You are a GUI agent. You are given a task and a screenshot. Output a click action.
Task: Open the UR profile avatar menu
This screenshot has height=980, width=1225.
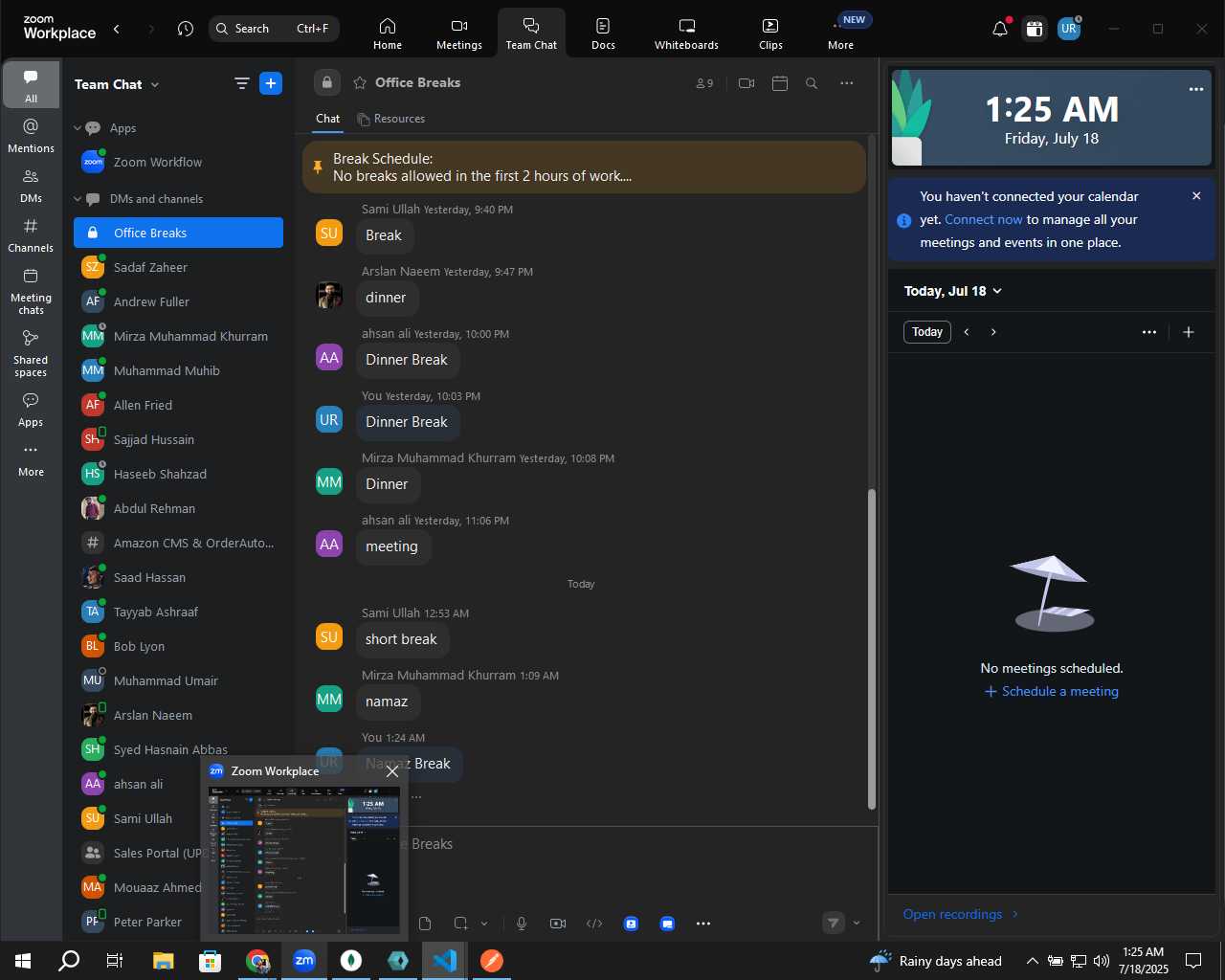[x=1069, y=29]
